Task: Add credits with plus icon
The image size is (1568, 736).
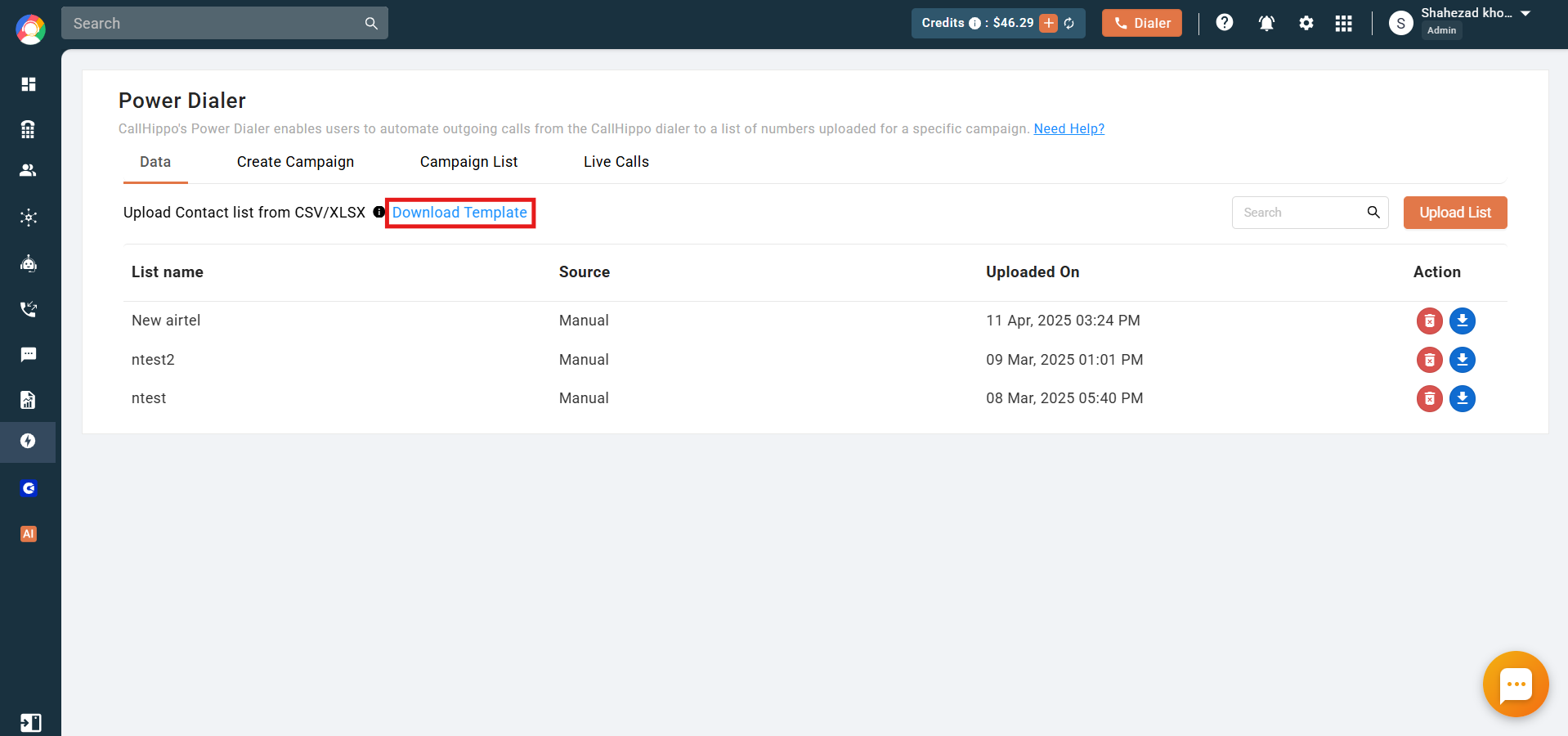Action: pos(1048,24)
